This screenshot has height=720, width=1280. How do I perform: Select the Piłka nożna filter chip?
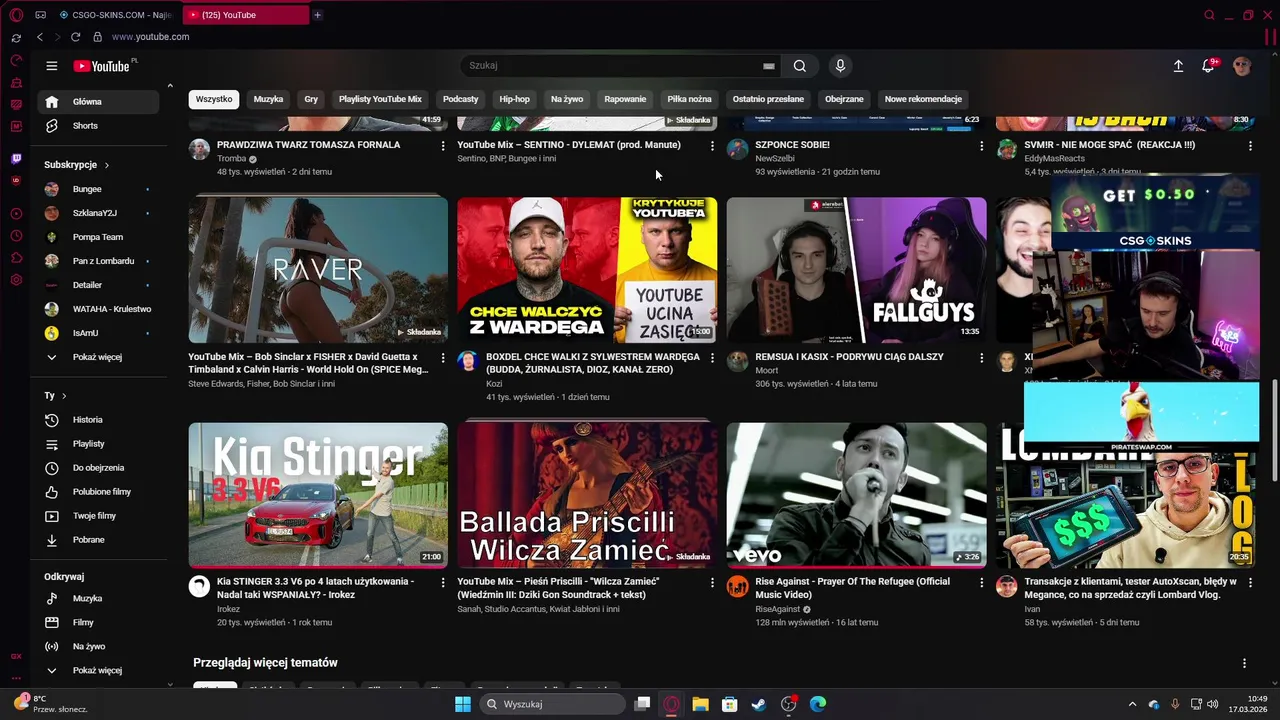click(689, 99)
